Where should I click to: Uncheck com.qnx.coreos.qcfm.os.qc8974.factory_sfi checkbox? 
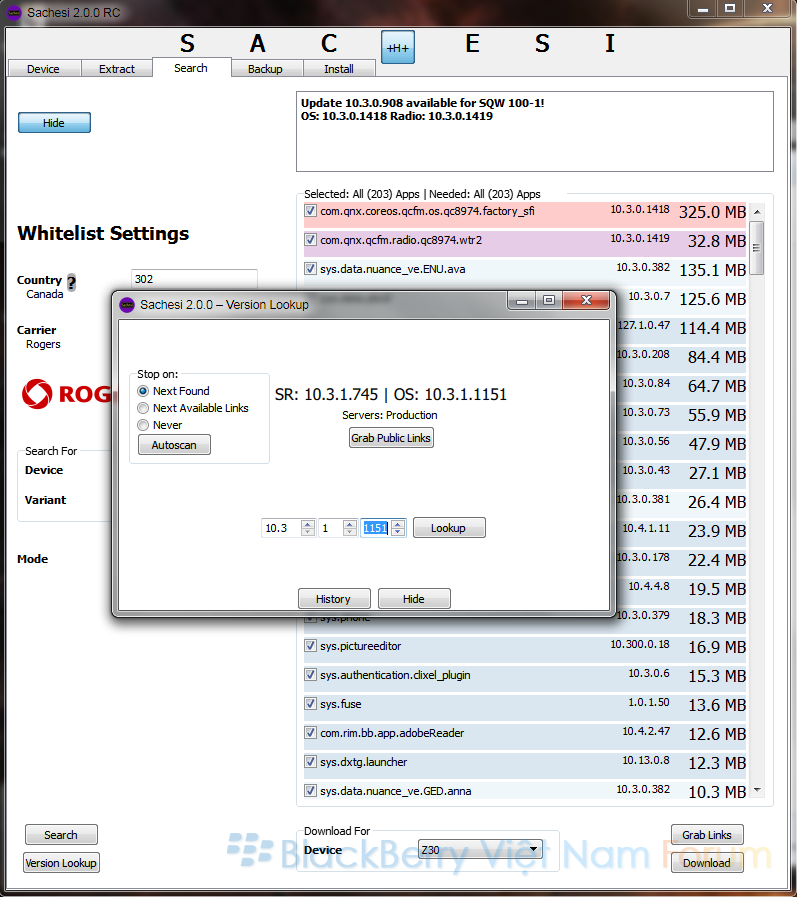[x=310, y=211]
